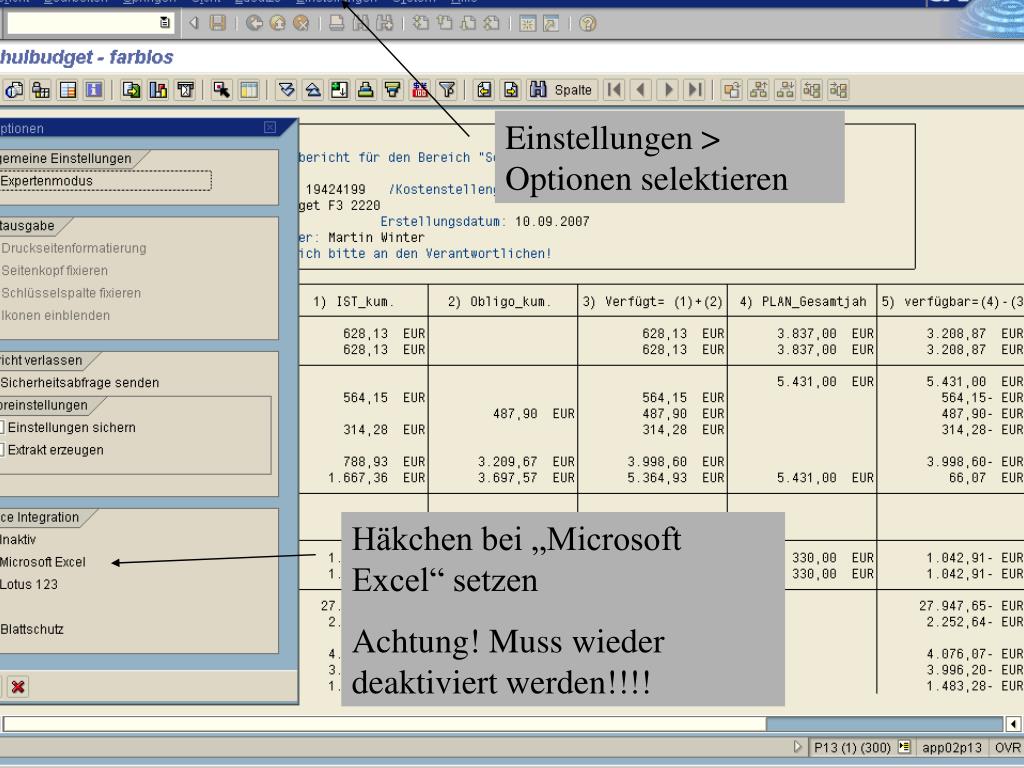Click the cursor selection tool icon
The image size is (1024, 768).
point(221,90)
